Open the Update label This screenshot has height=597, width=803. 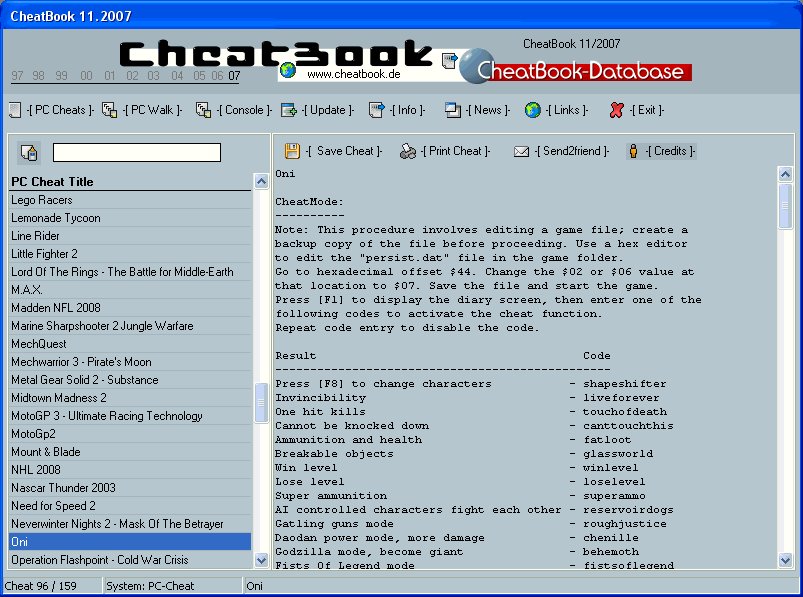coord(328,110)
